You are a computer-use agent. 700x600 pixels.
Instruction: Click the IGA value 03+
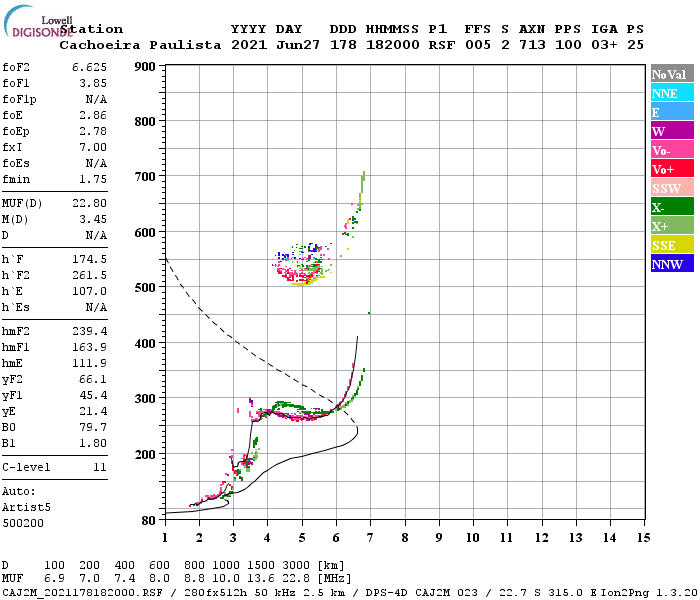tap(604, 45)
